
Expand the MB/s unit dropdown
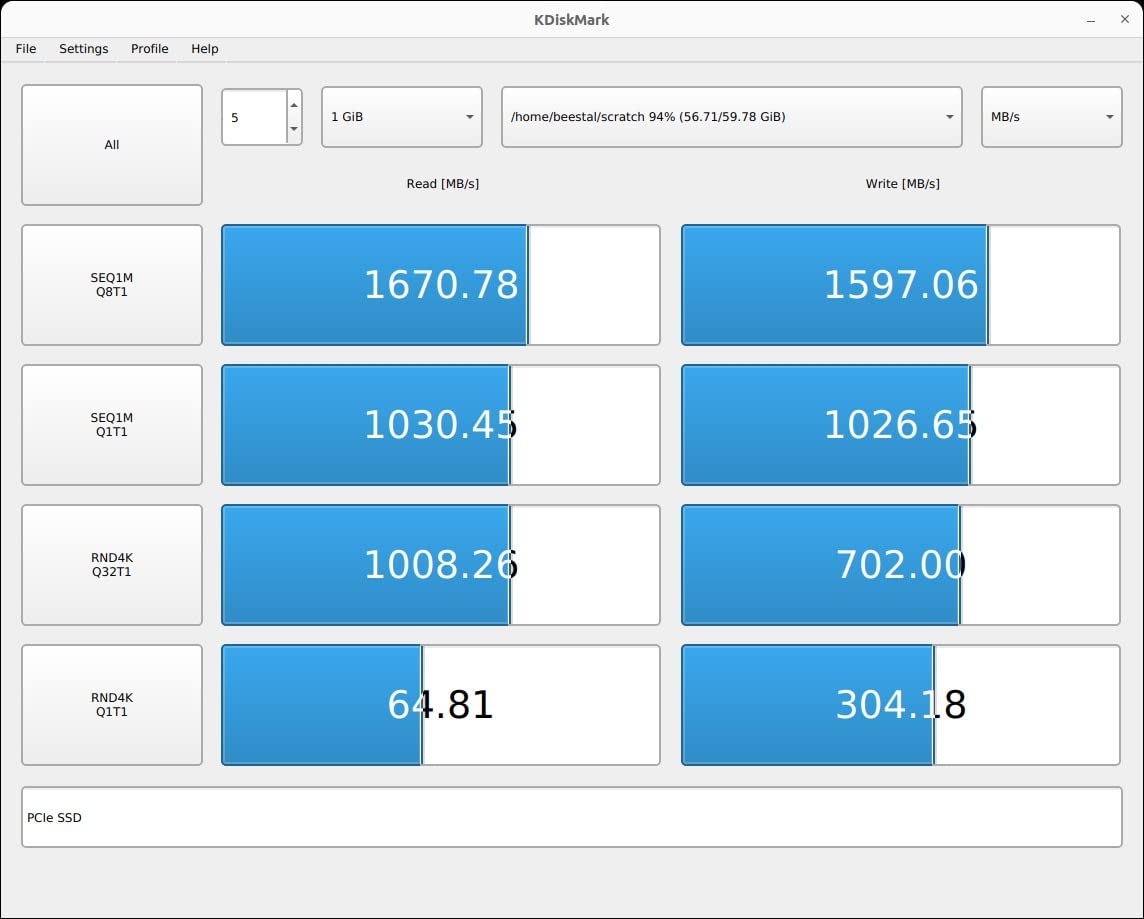1051,117
